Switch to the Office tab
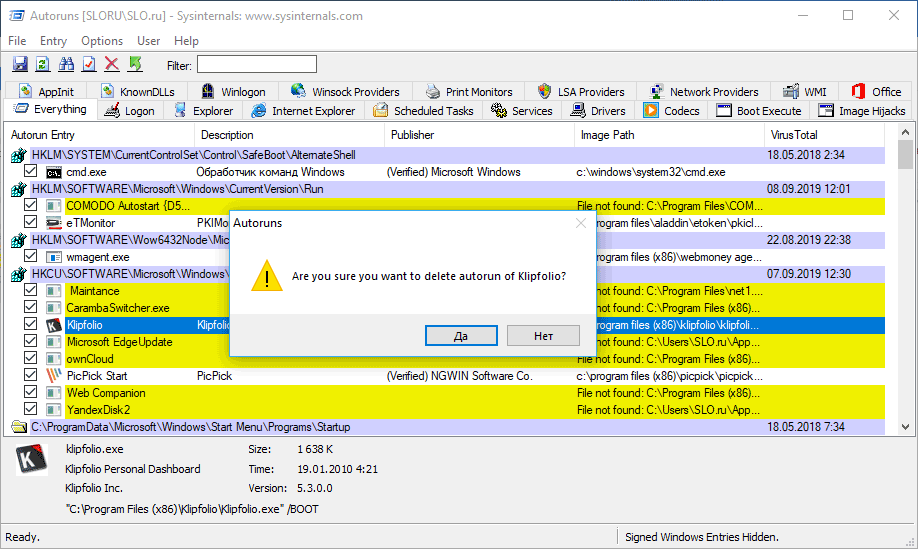Screen dimensions: 918x549 pyautogui.click(x=876, y=92)
